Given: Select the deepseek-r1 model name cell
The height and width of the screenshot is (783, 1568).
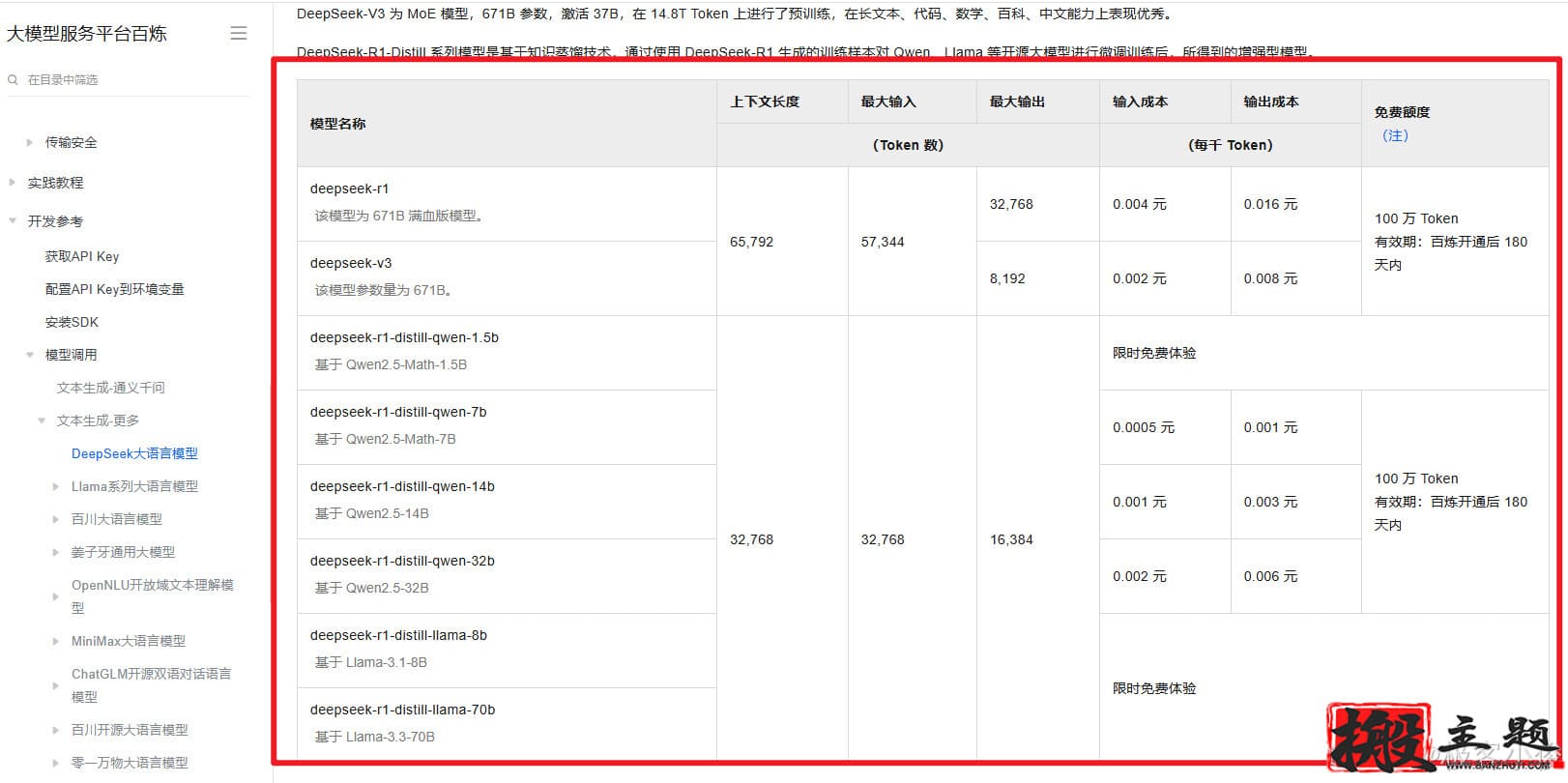Looking at the screenshot, I should [507, 204].
